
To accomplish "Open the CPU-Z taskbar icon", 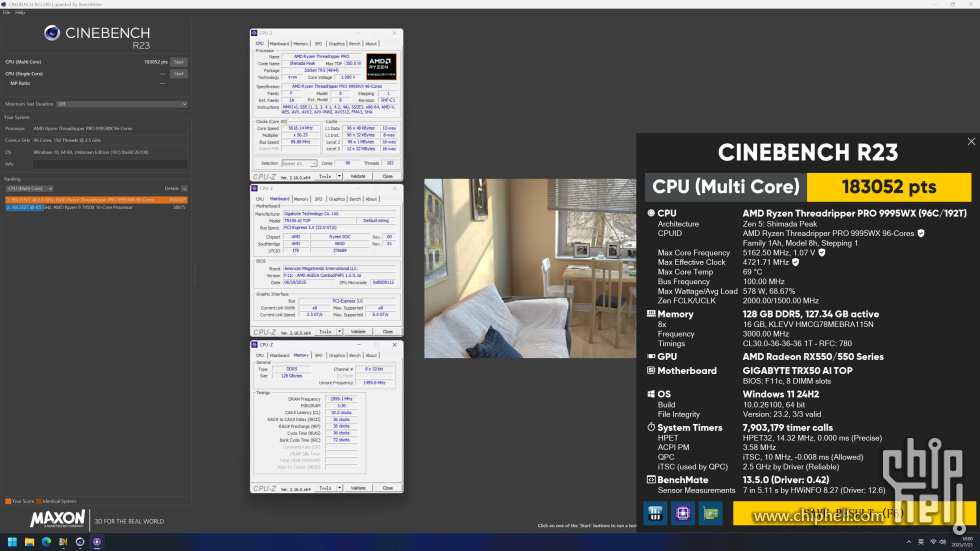I will 97,542.
